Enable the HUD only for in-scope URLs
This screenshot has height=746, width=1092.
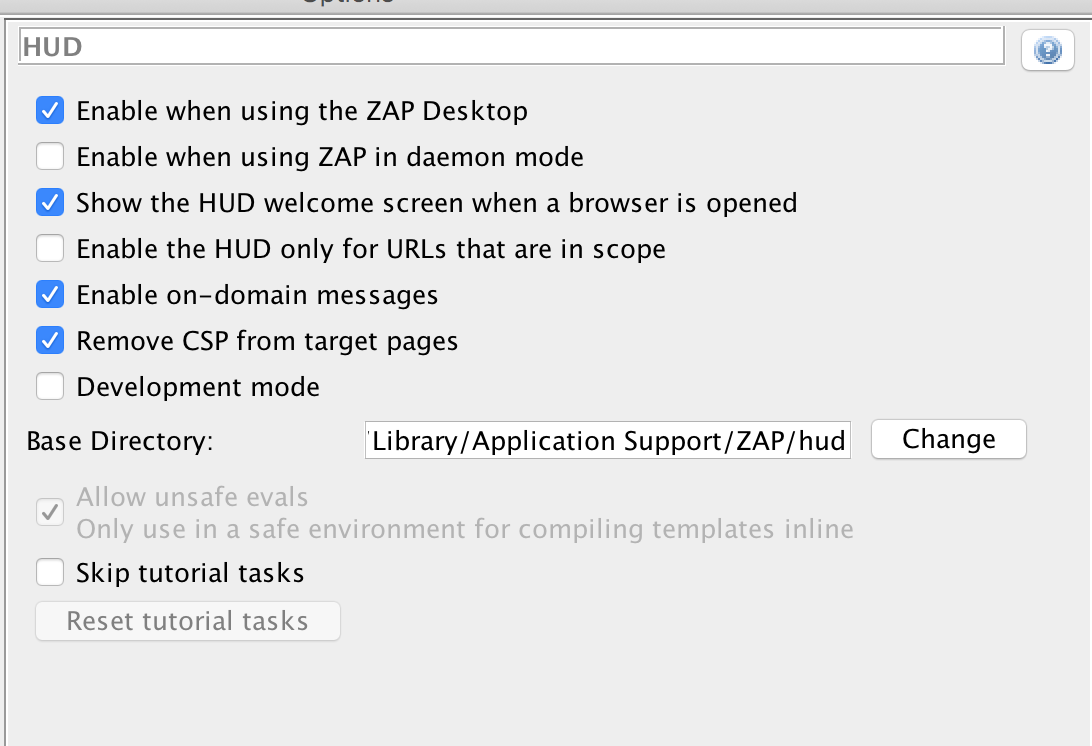click(x=50, y=248)
